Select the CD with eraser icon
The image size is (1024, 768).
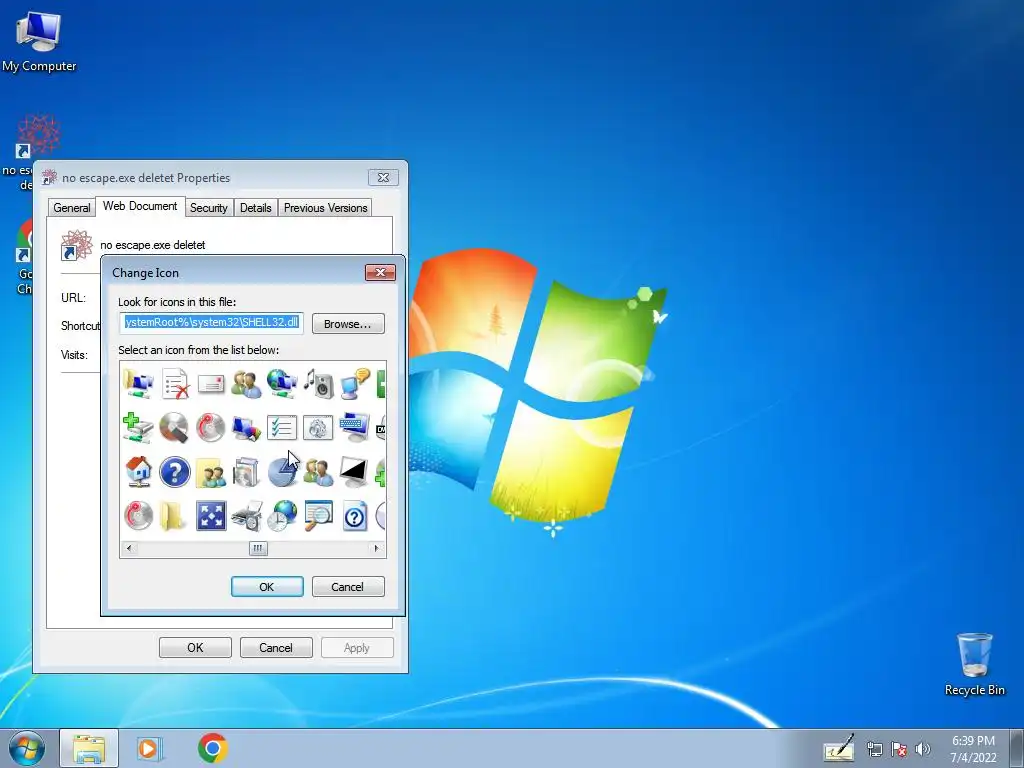click(174, 428)
